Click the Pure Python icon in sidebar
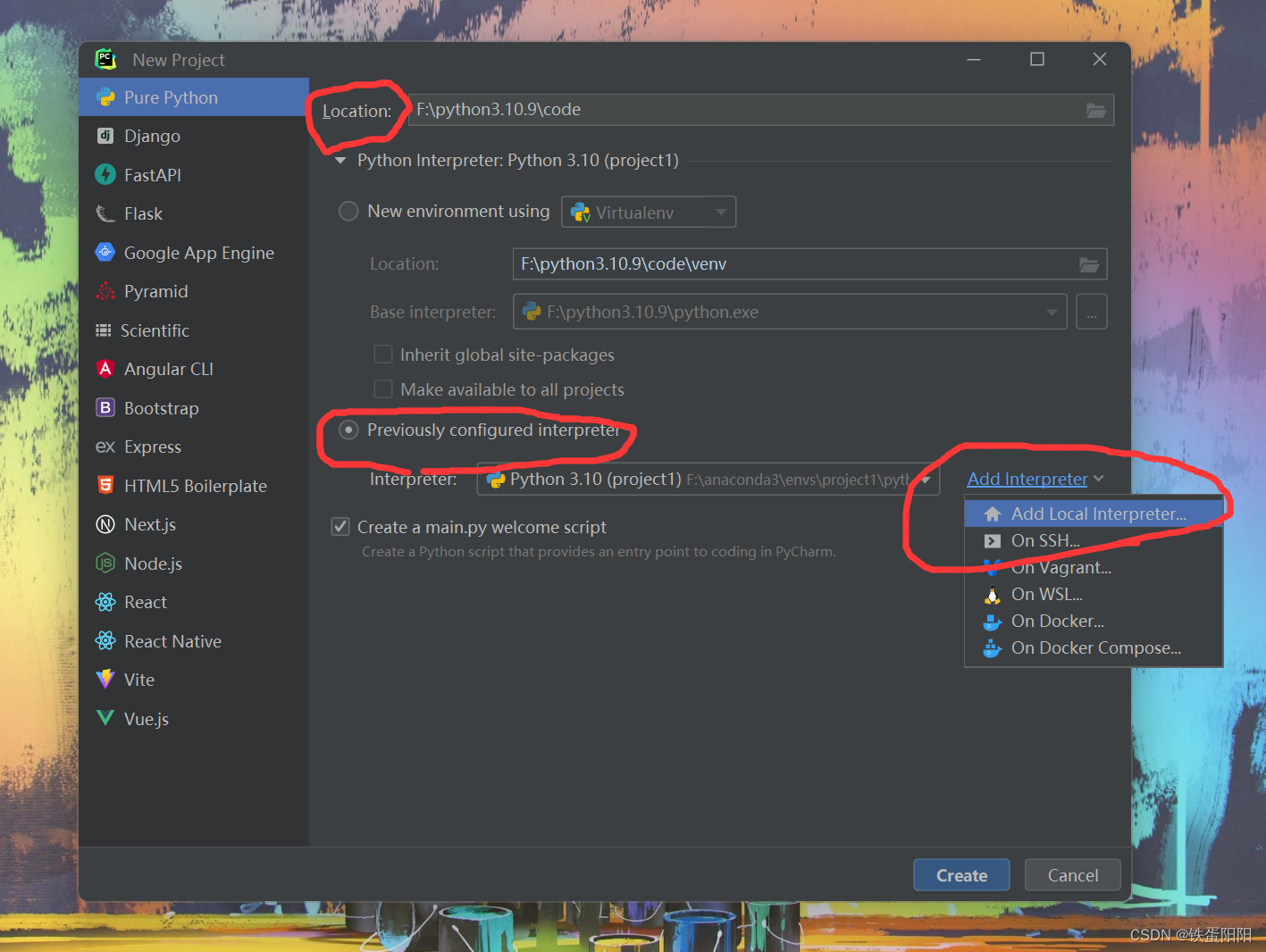1266x952 pixels. [x=105, y=97]
